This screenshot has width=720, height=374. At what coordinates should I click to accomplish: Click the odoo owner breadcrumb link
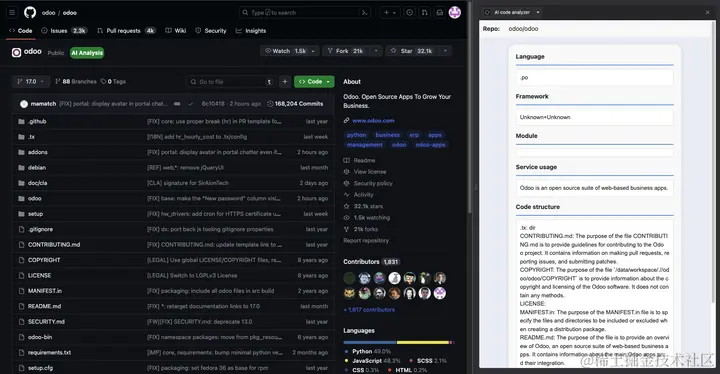tap(48, 13)
